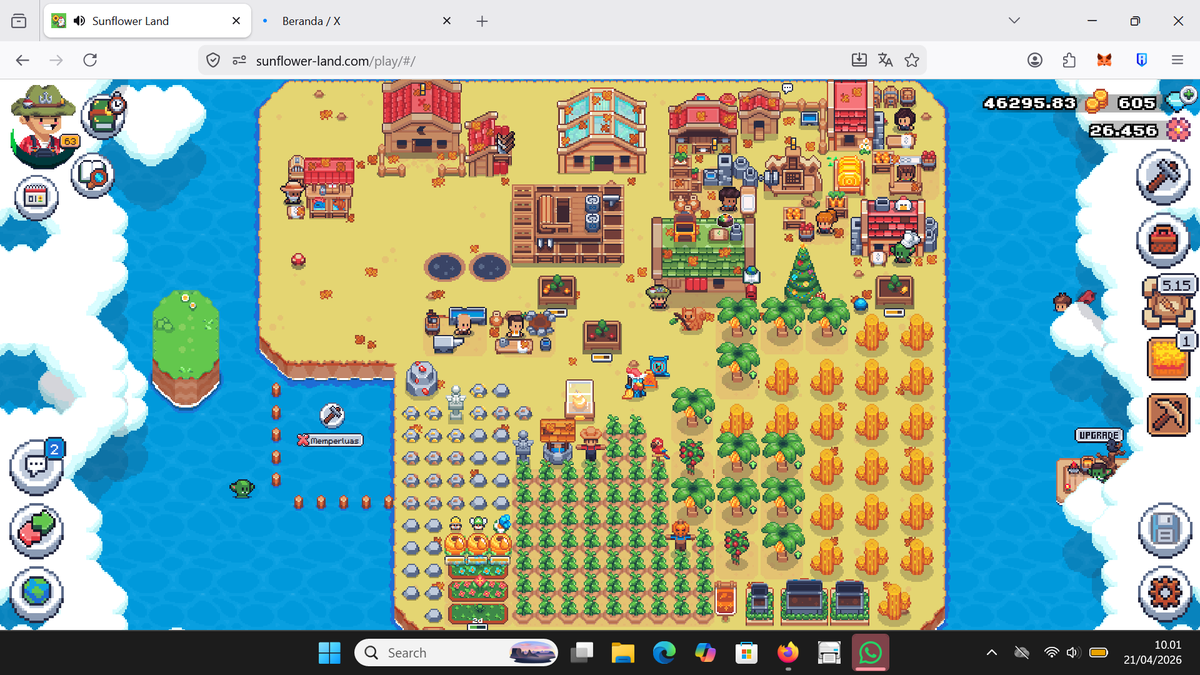Open the gear settings button in game

pos(1164,594)
